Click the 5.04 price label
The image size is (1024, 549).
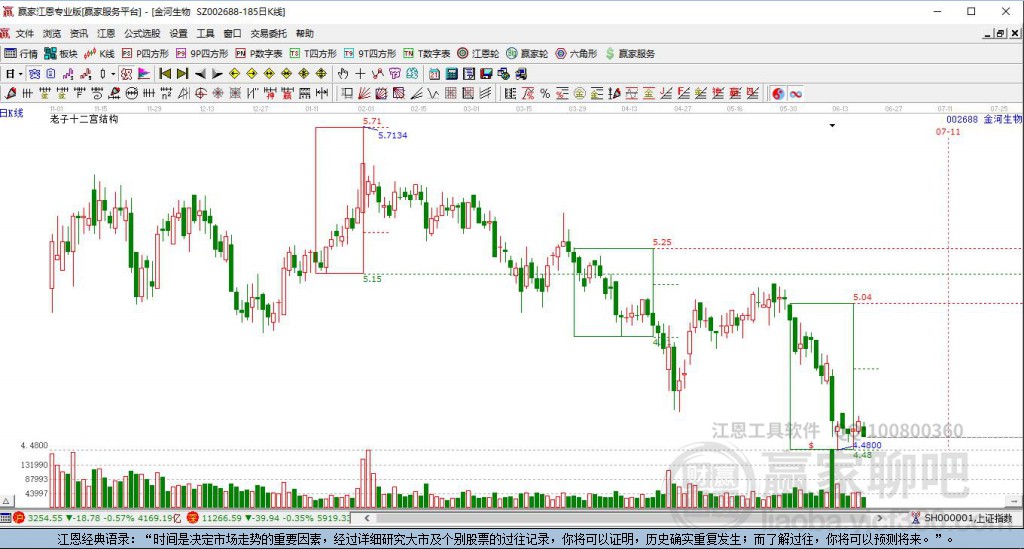point(862,296)
